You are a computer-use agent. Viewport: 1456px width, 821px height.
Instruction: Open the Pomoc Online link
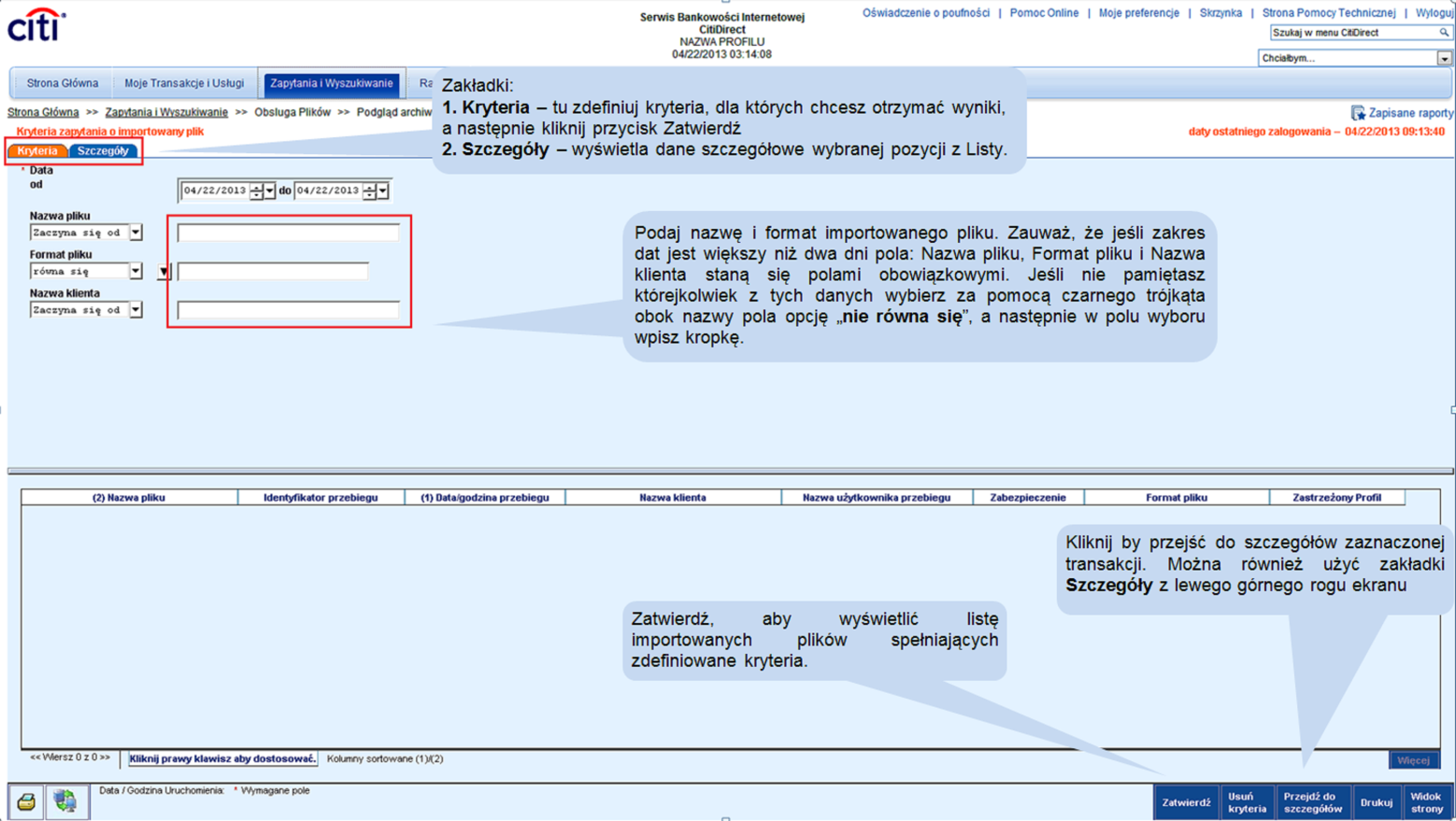point(1044,13)
